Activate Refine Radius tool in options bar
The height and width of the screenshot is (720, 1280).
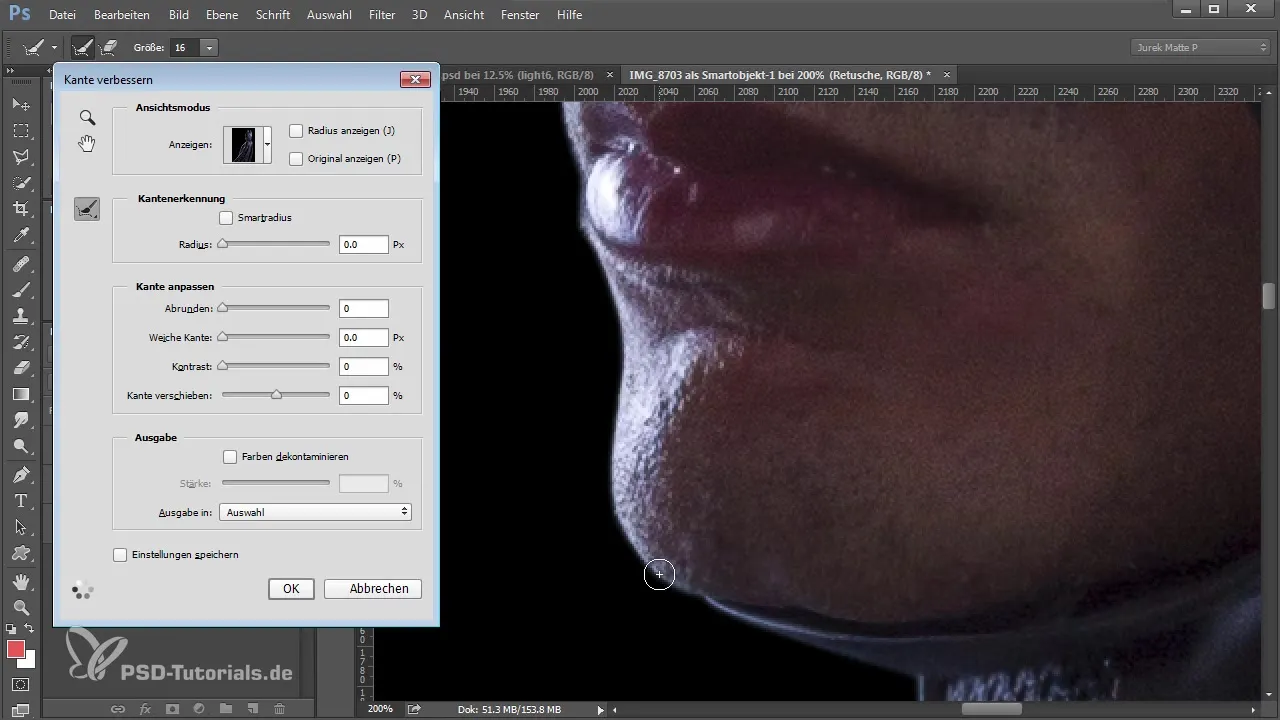point(83,47)
